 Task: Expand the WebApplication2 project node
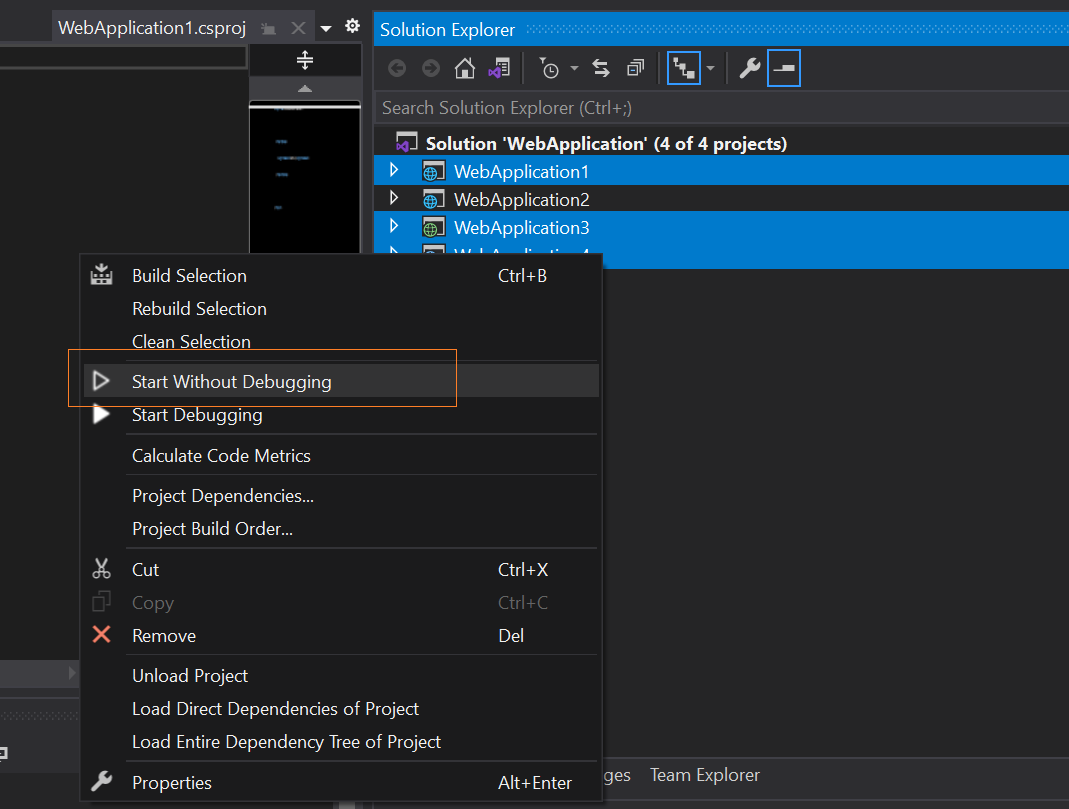click(x=393, y=198)
